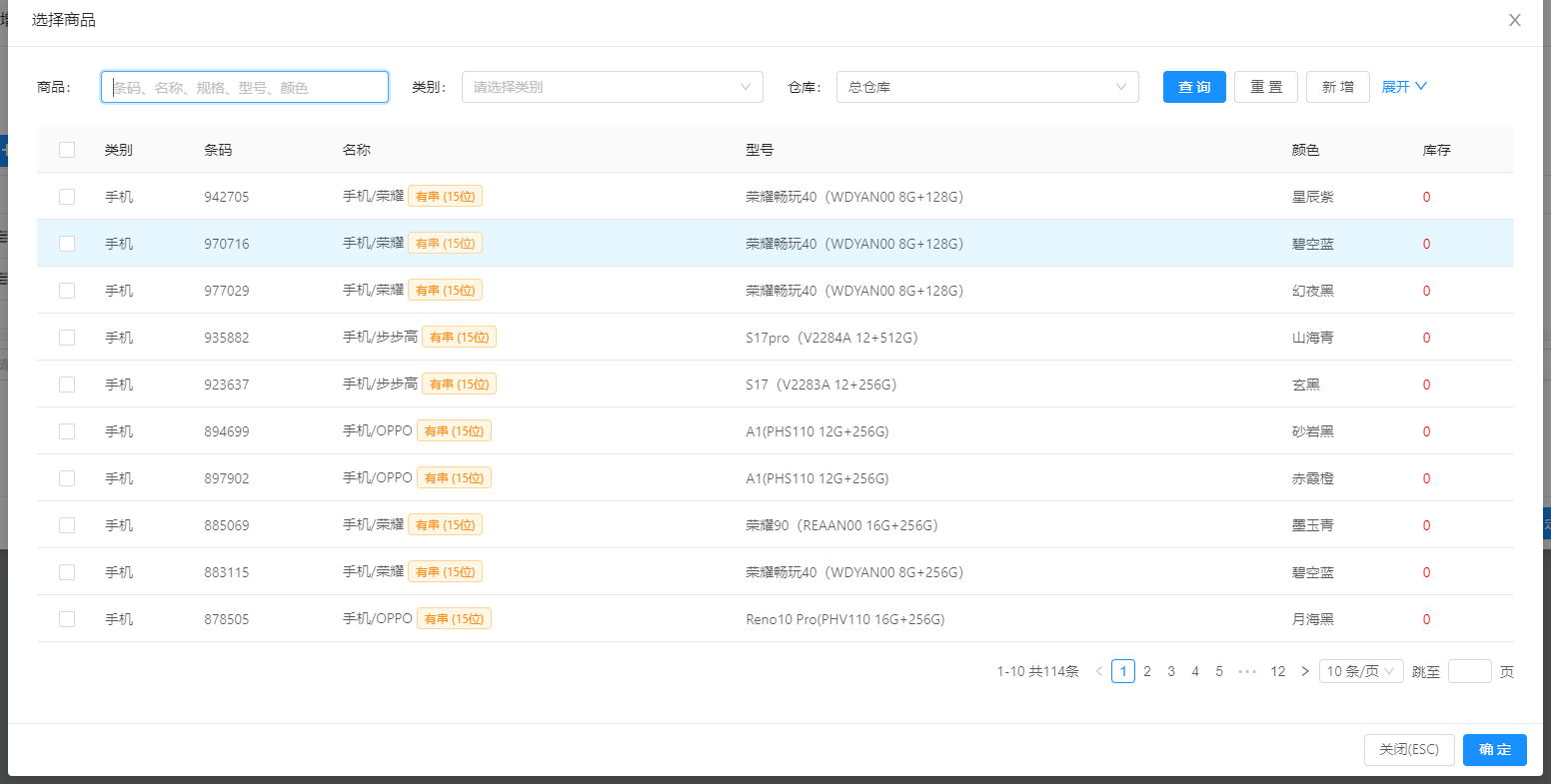Click the next page arrow in pagination
Screen dimensions: 1551x784
(x=1305, y=671)
